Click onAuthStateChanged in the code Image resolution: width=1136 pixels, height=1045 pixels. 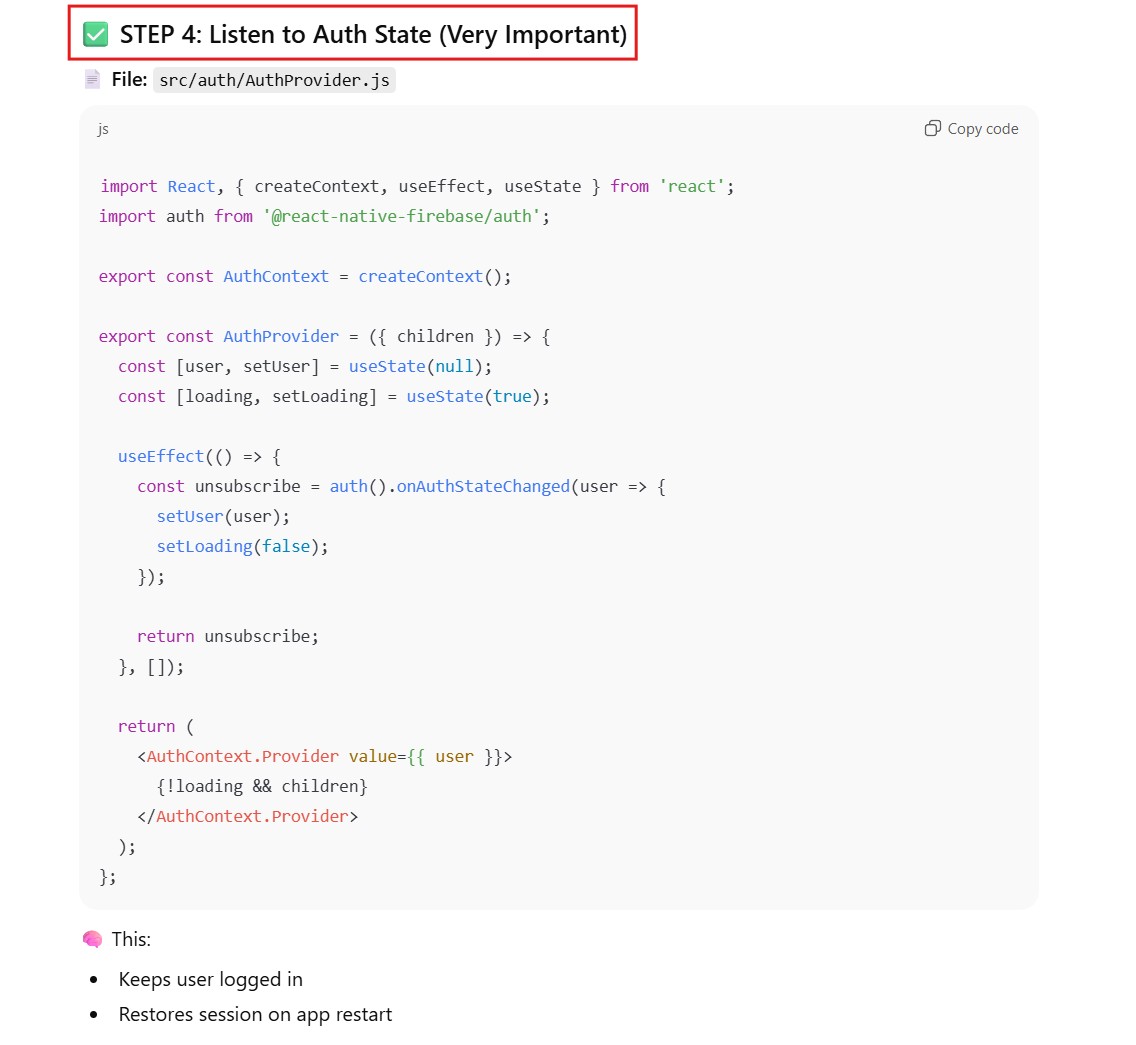tap(483, 486)
